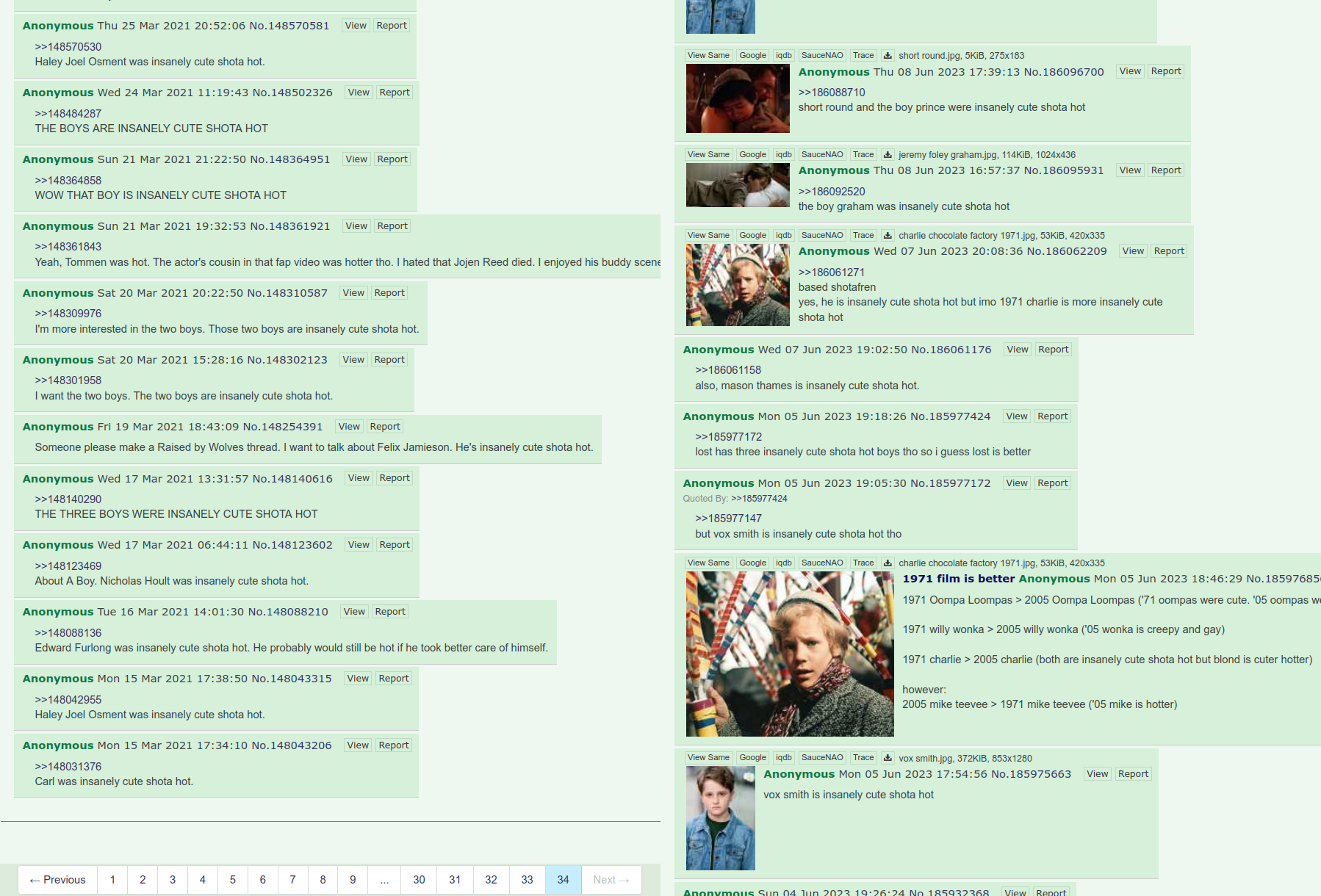Image resolution: width=1321 pixels, height=896 pixels.
Task: Open results page 6
Action: pyautogui.click(x=263, y=880)
